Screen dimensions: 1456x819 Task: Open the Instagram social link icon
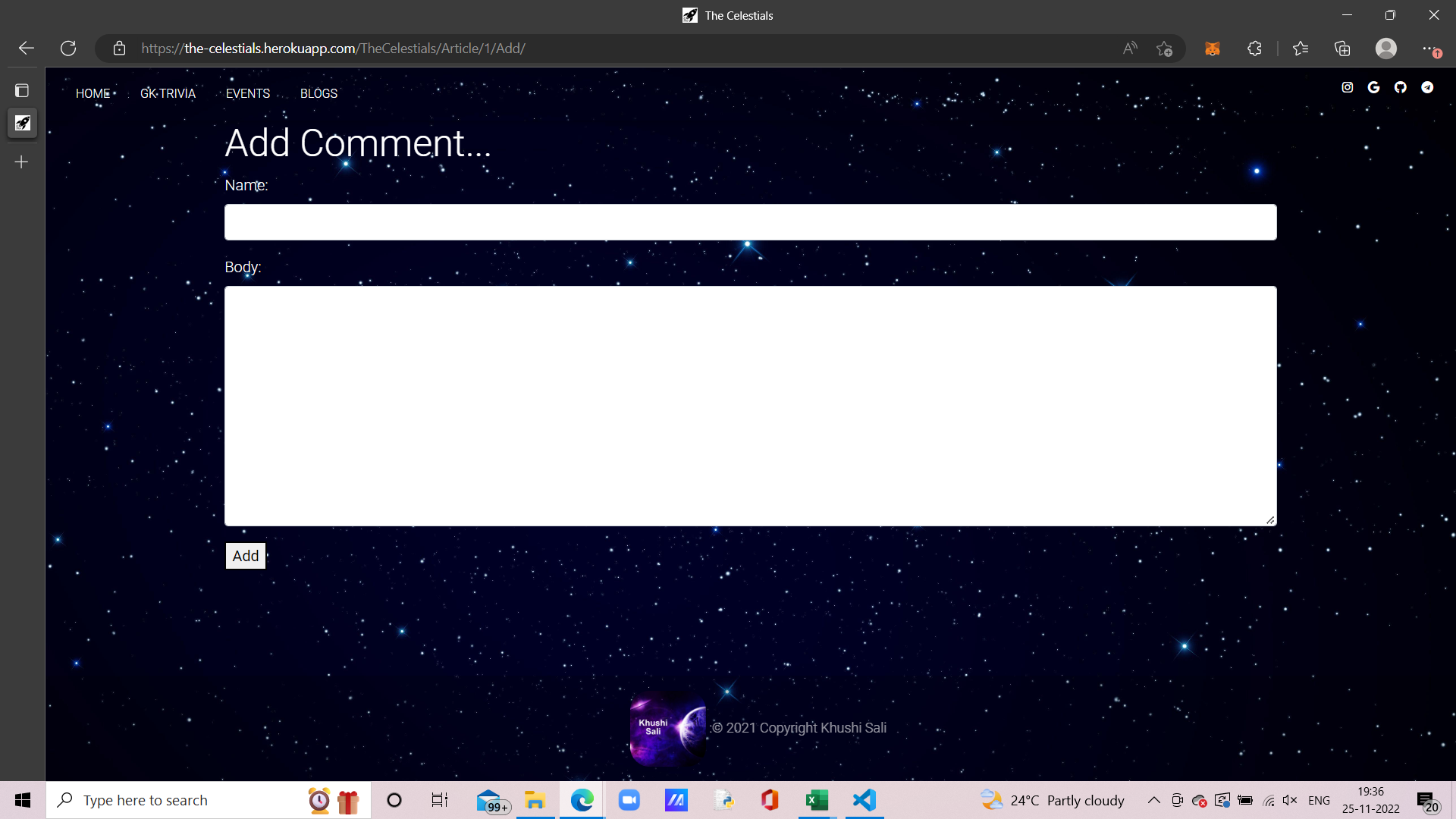1348,87
